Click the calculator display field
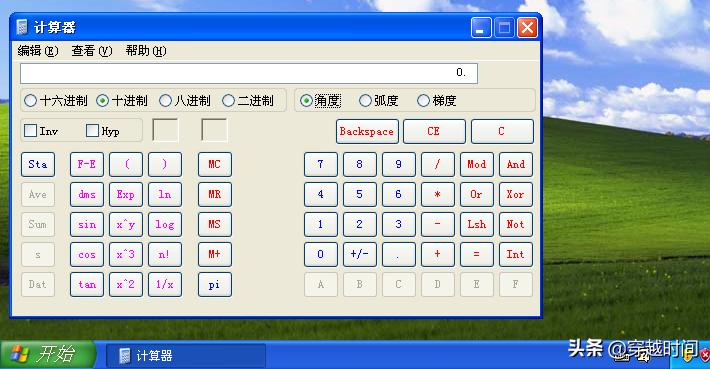 (249, 73)
